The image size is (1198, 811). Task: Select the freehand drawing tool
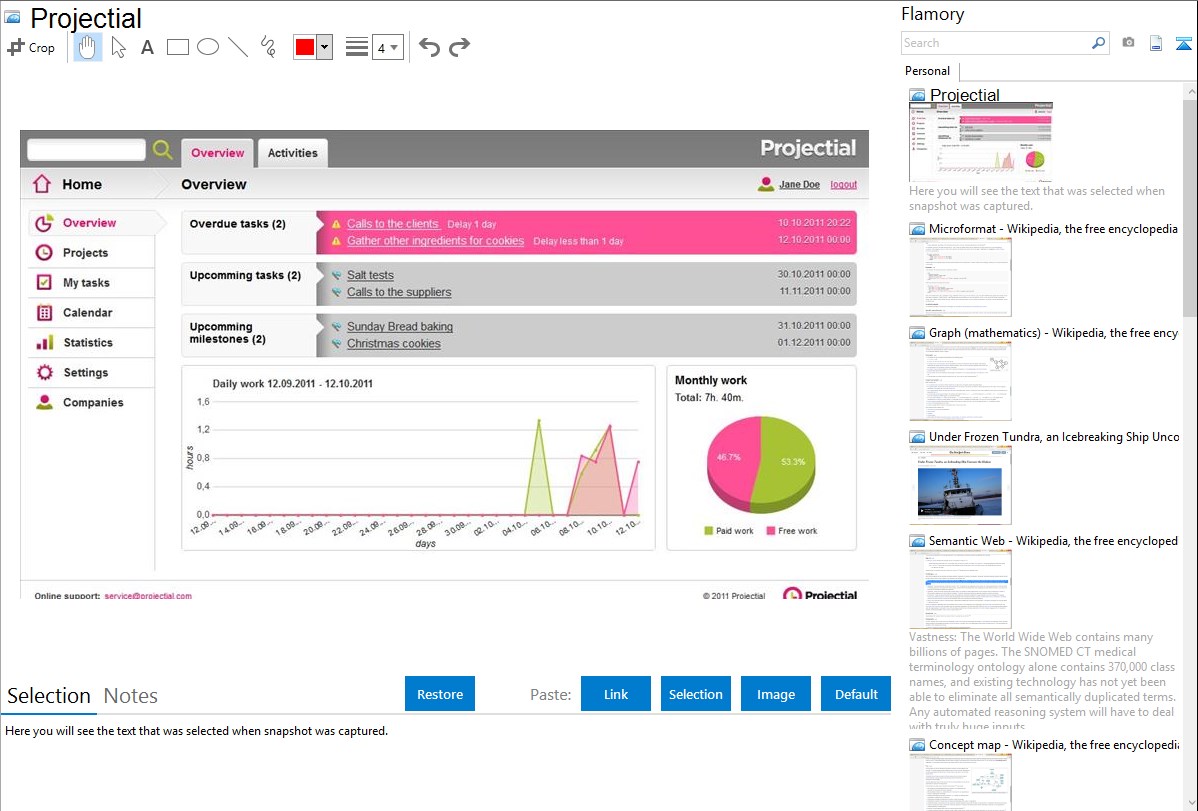(x=268, y=47)
